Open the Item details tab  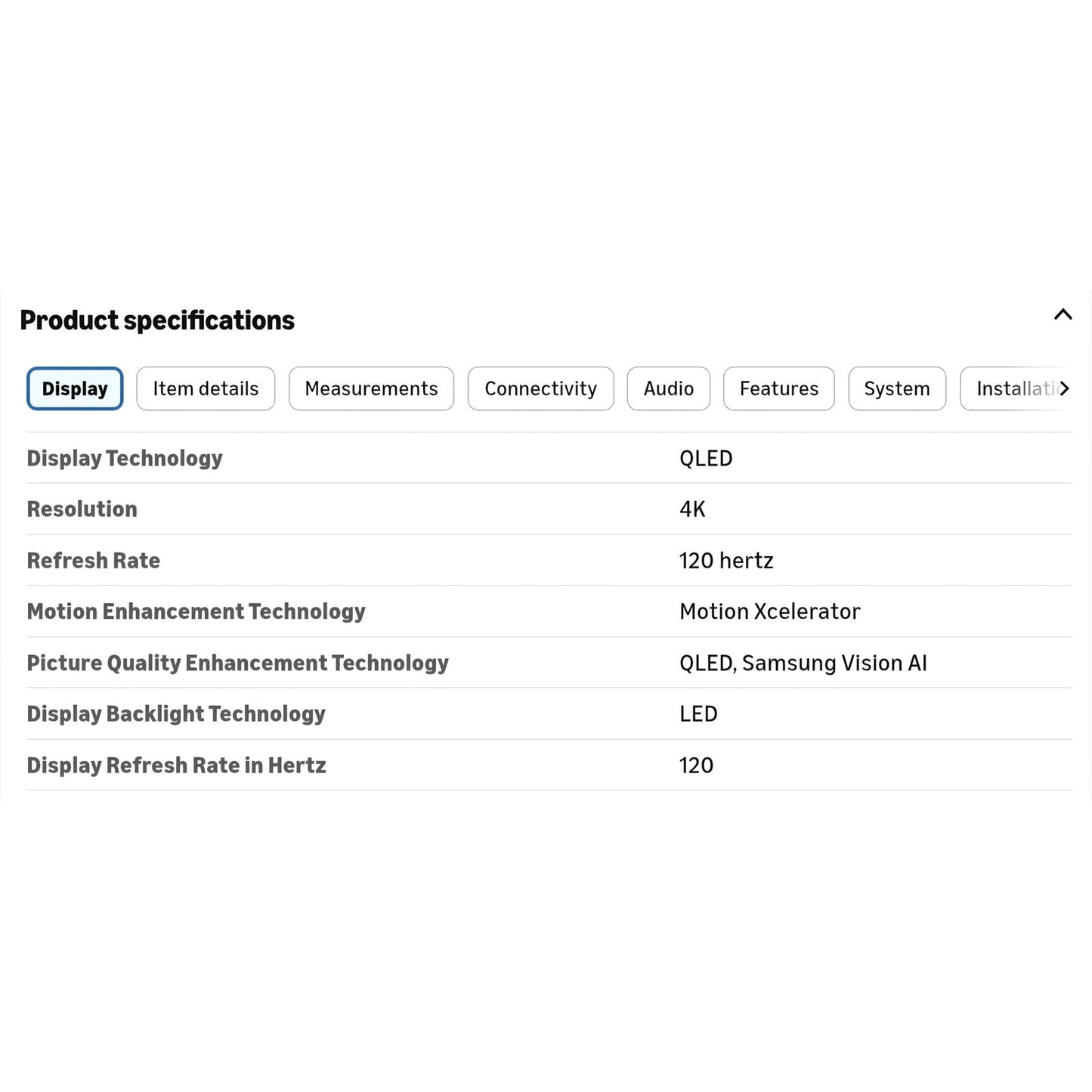point(206,388)
